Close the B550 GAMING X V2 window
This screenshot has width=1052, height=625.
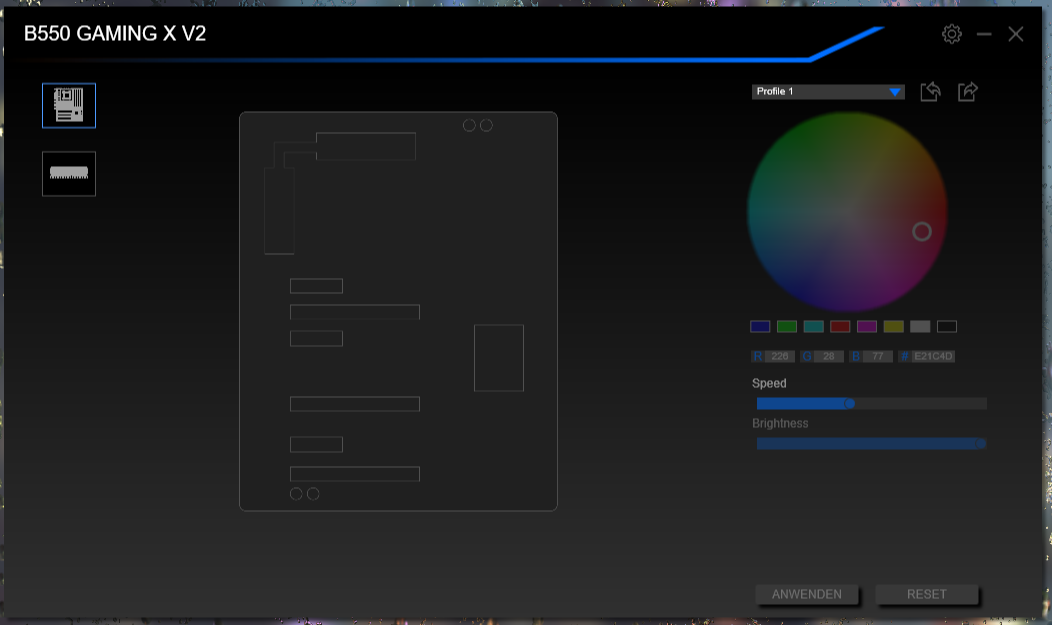point(1015,34)
